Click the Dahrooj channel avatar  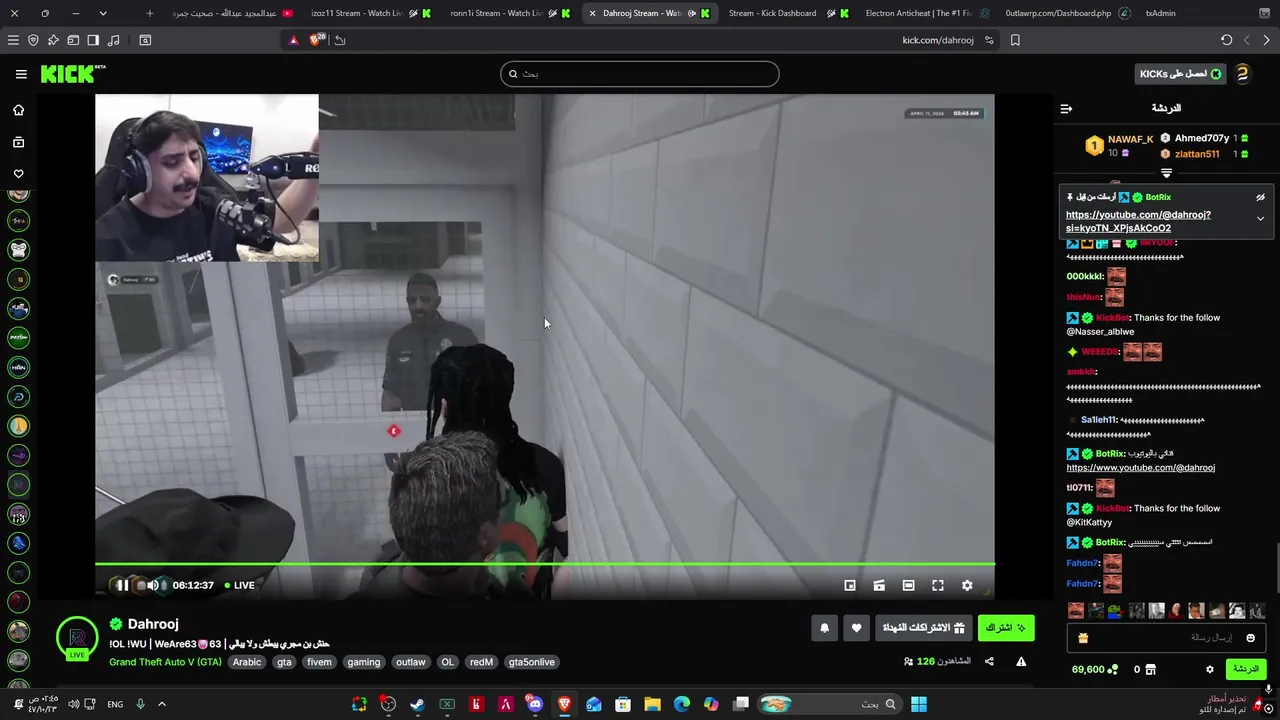click(x=77, y=638)
